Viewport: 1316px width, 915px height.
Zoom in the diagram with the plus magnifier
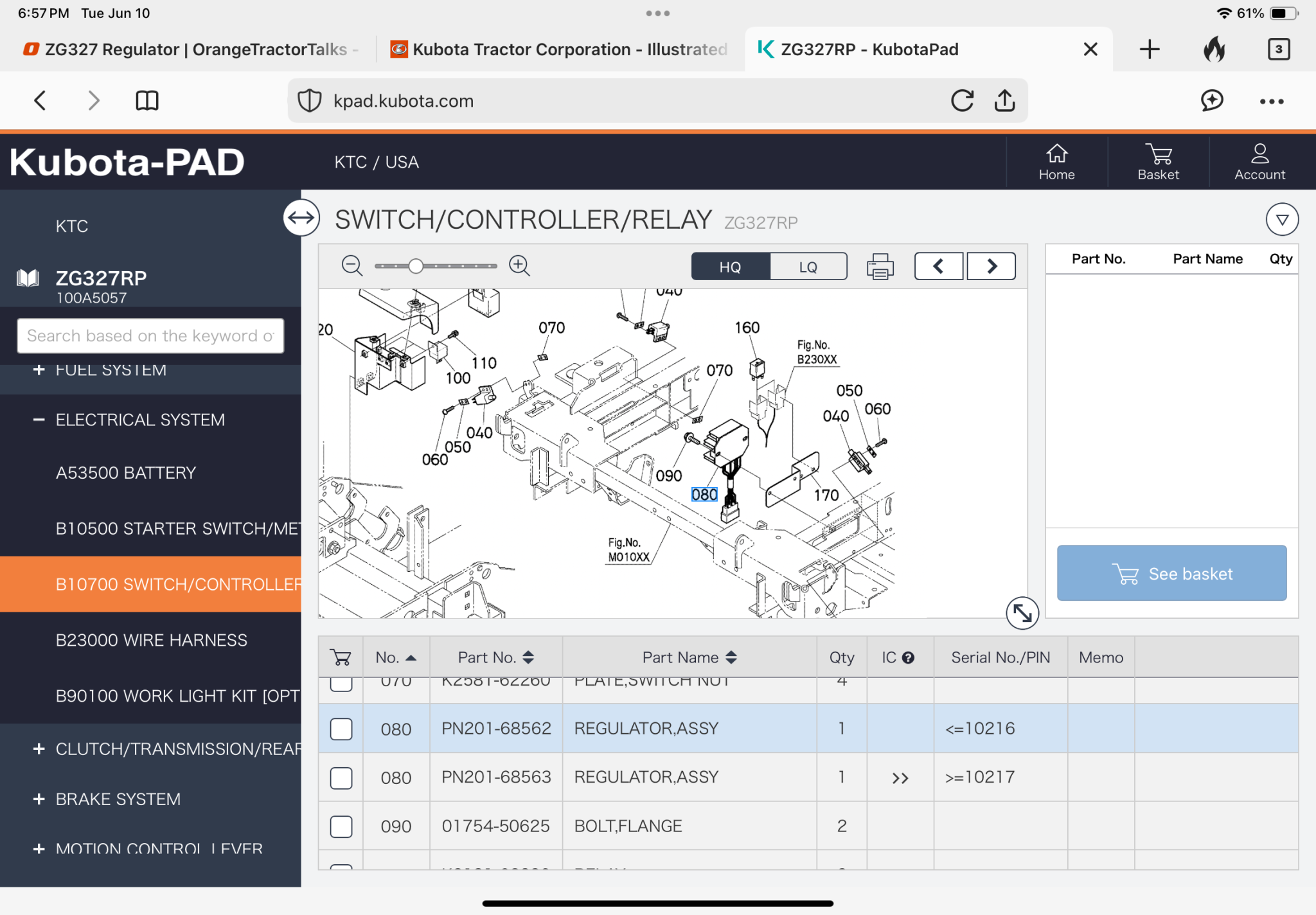[x=519, y=265]
